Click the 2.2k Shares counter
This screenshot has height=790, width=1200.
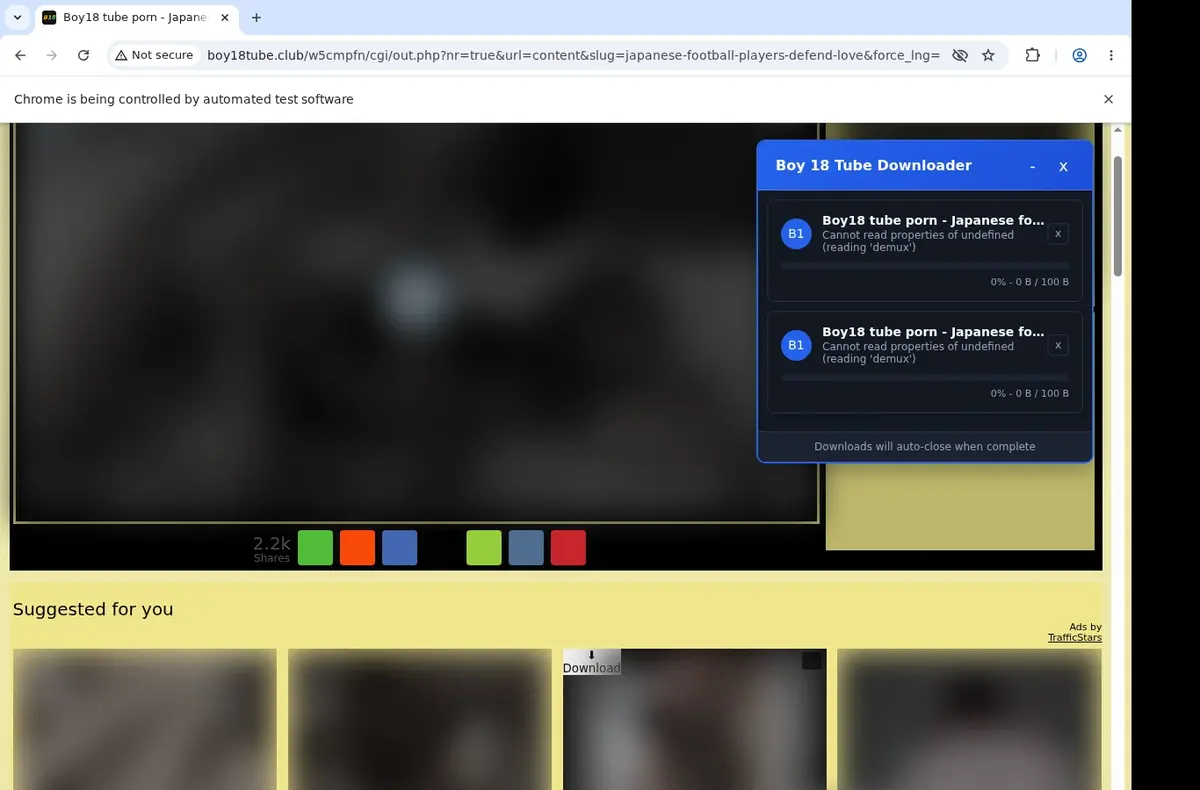click(271, 549)
